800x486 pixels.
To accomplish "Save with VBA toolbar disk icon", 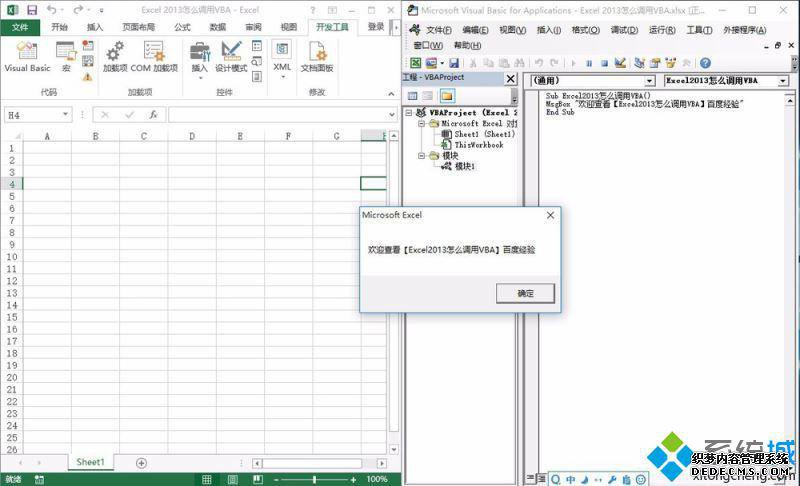I will point(454,63).
